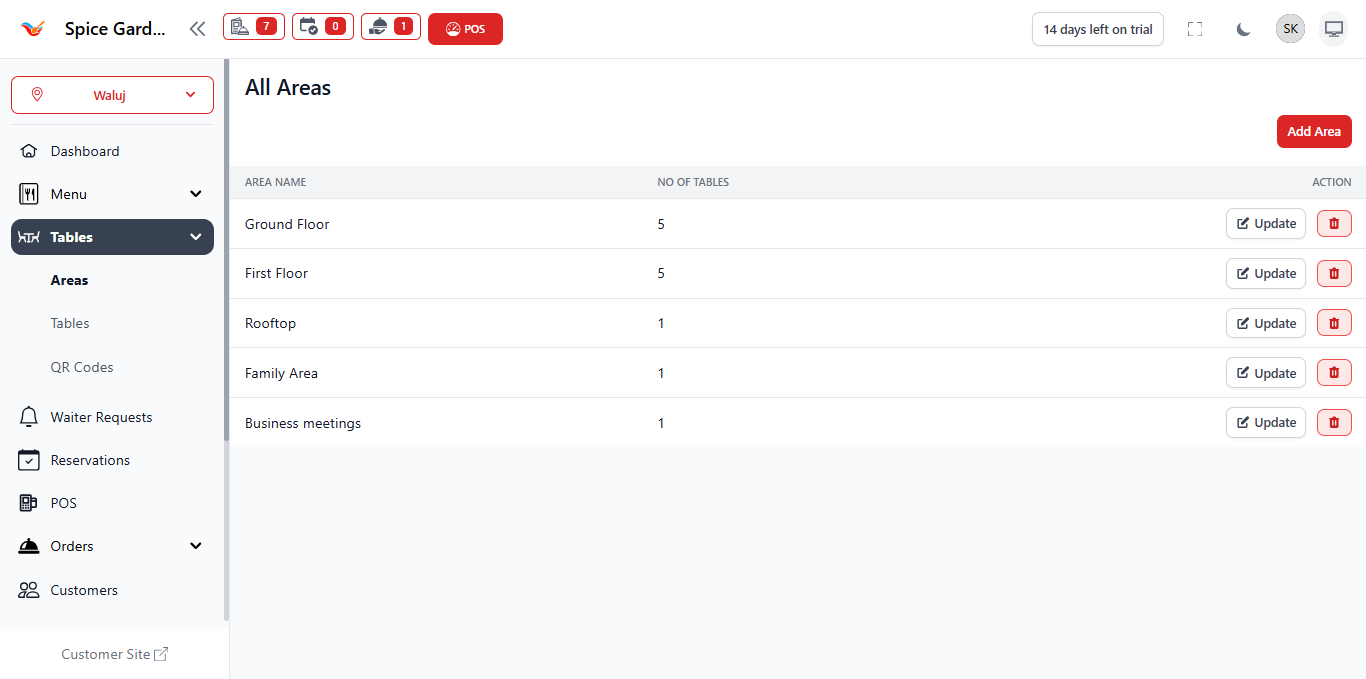Delete the Rooftop area
This screenshot has width=1366, height=679.
pos(1334,323)
